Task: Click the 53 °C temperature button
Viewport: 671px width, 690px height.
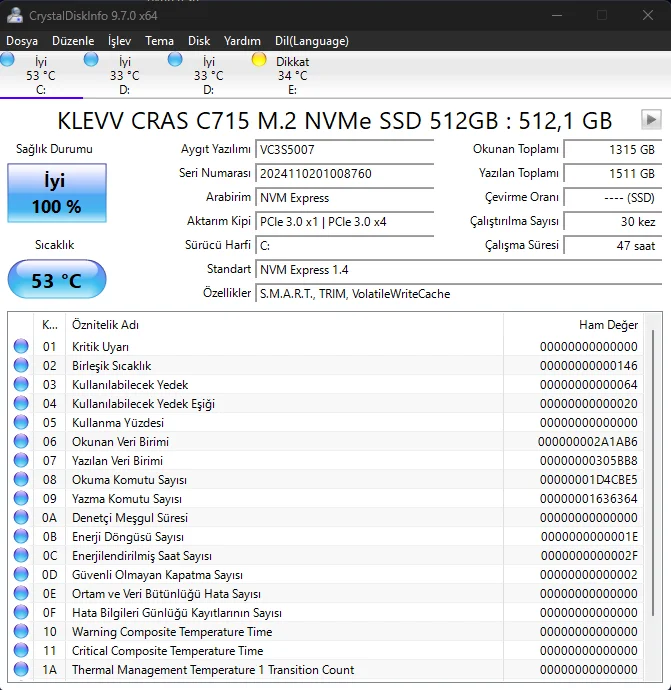Action: click(57, 280)
